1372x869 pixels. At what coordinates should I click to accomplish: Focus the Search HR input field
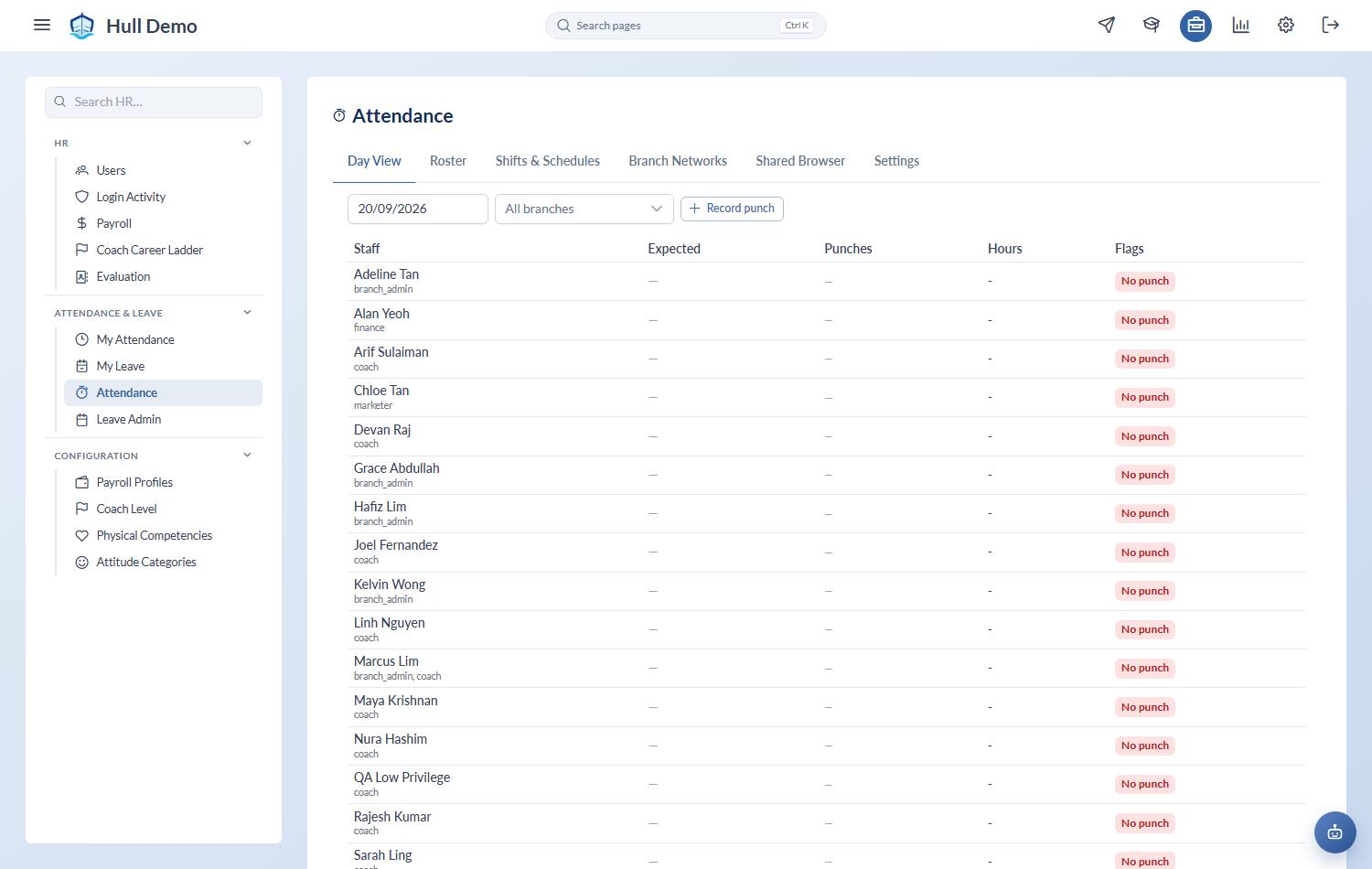[154, 102]
